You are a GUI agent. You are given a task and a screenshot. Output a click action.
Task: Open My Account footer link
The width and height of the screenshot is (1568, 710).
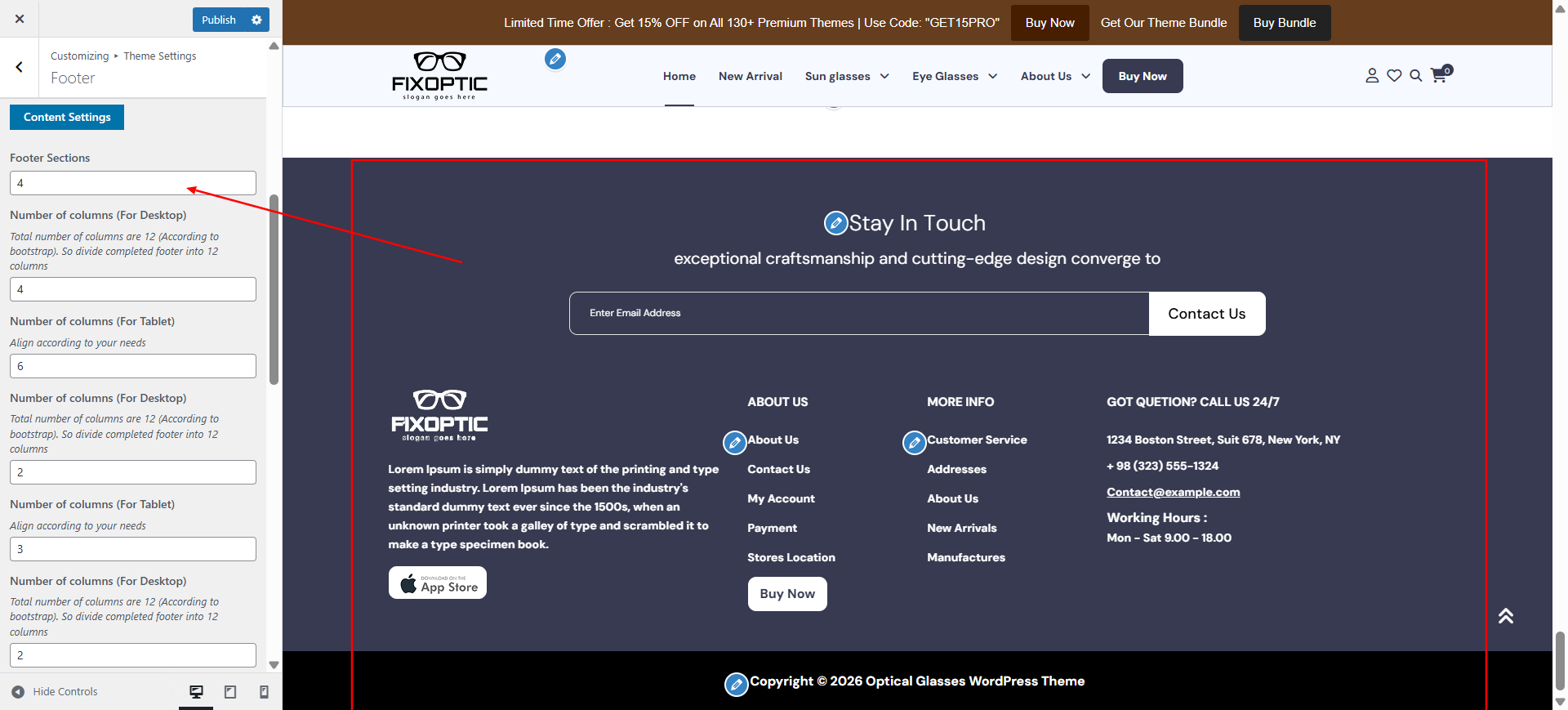[x=781, y=498]
